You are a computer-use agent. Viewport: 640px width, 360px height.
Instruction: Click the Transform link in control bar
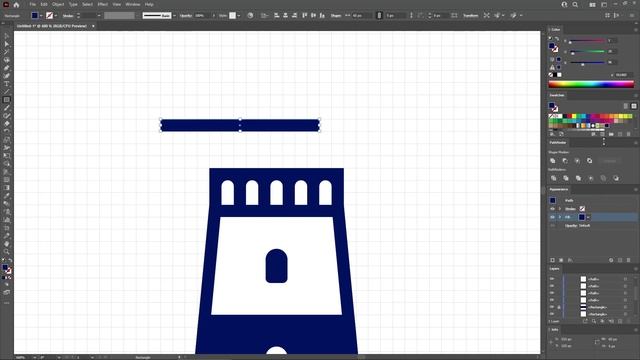[x=470, y=16]
